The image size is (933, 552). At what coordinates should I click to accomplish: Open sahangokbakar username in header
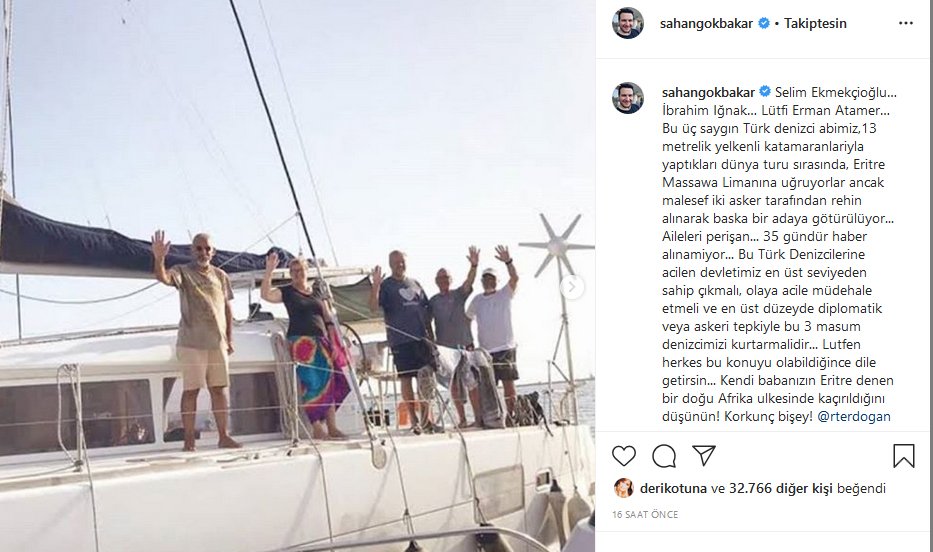(706, 23)
